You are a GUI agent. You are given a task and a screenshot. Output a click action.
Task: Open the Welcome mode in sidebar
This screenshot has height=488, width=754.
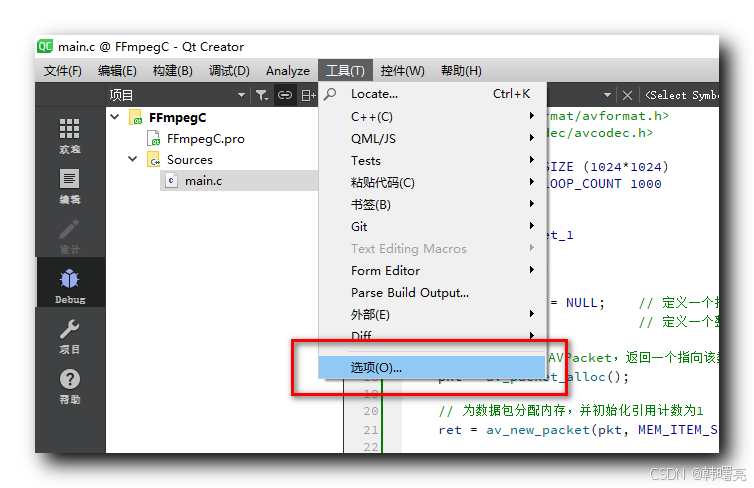click(x=70, y=135)
